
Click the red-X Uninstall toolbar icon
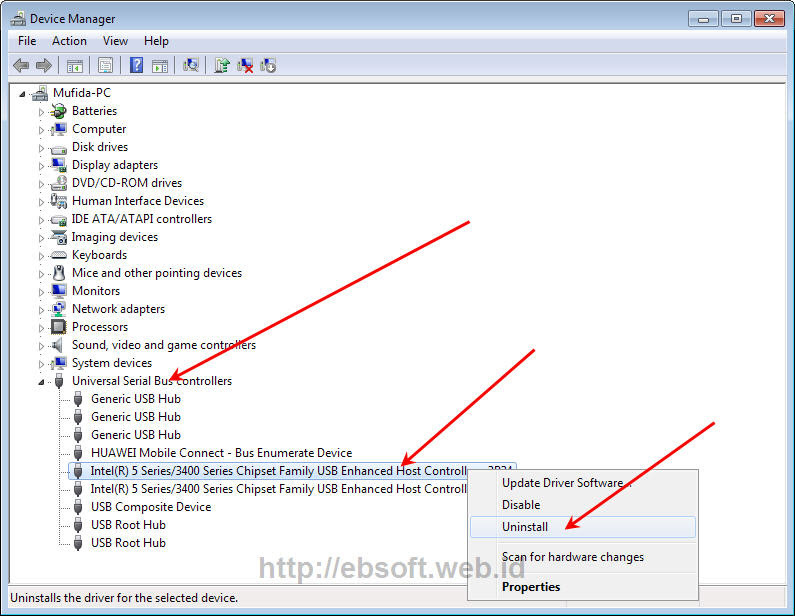pyautogui.click(x=245, y=65)
